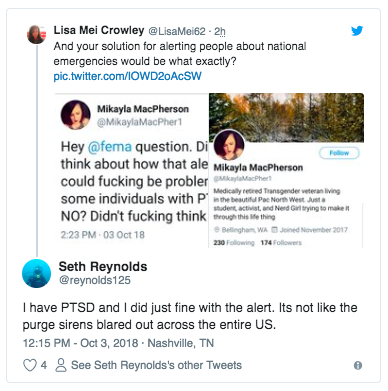The image size is (388, 391).
Task: Click the Follow button on Mikayla's profile
Action: [339, 153]
